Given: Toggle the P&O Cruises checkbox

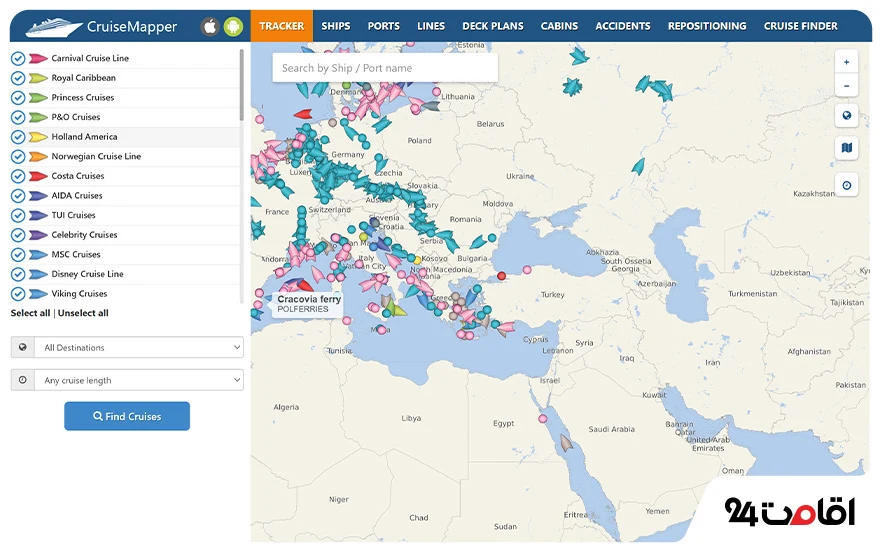Looking at the screenshot, I should click(x=18, y=117).
